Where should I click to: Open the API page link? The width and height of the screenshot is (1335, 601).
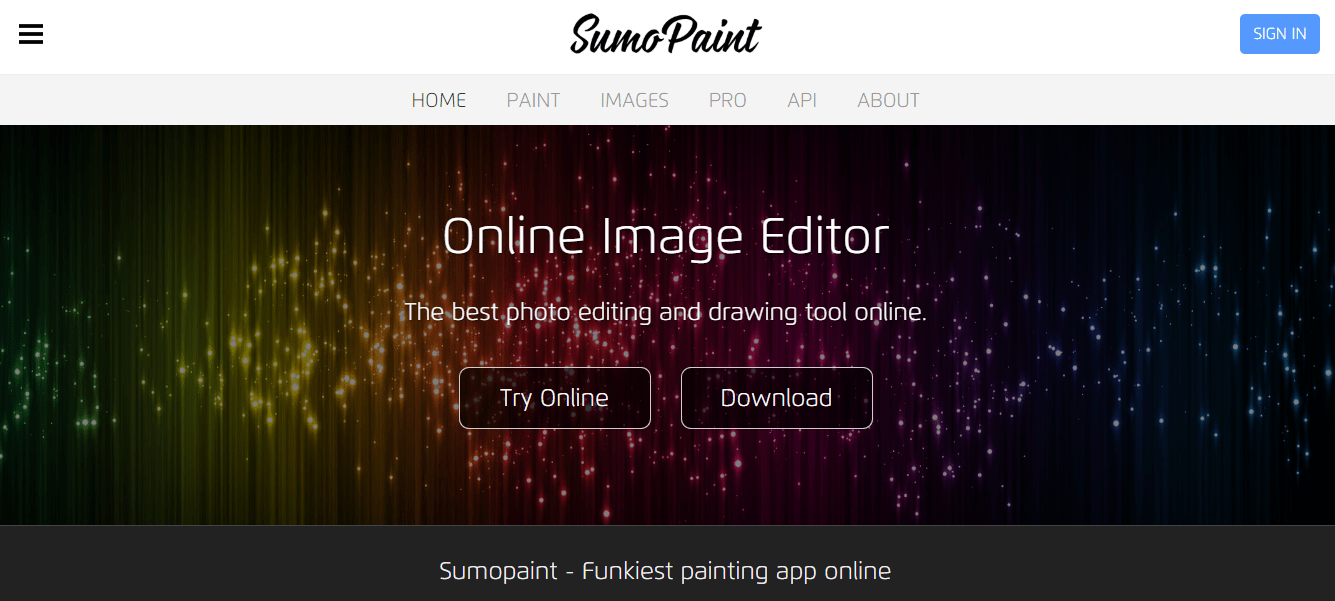tap(802, 100)
